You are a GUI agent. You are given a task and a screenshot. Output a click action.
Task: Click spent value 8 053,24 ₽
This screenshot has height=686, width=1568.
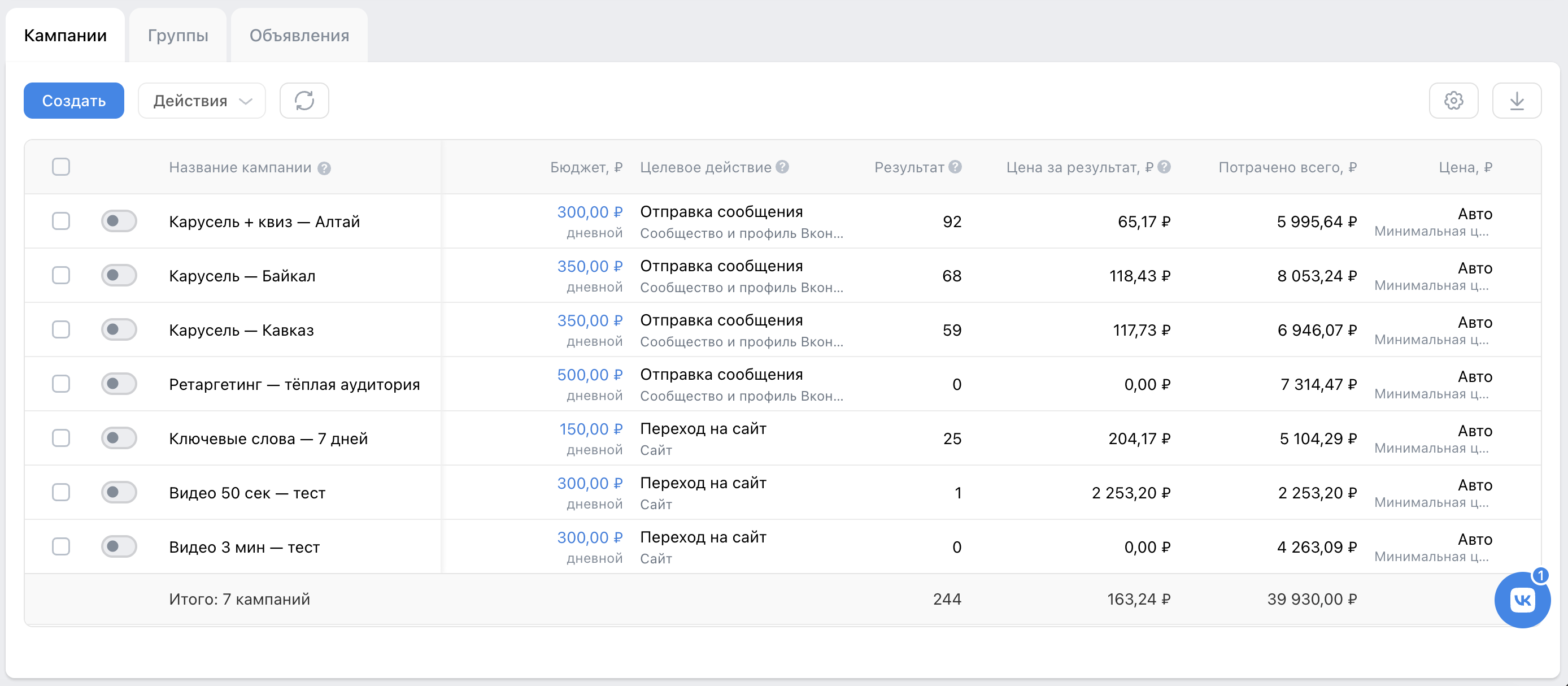pos(1317,276)
